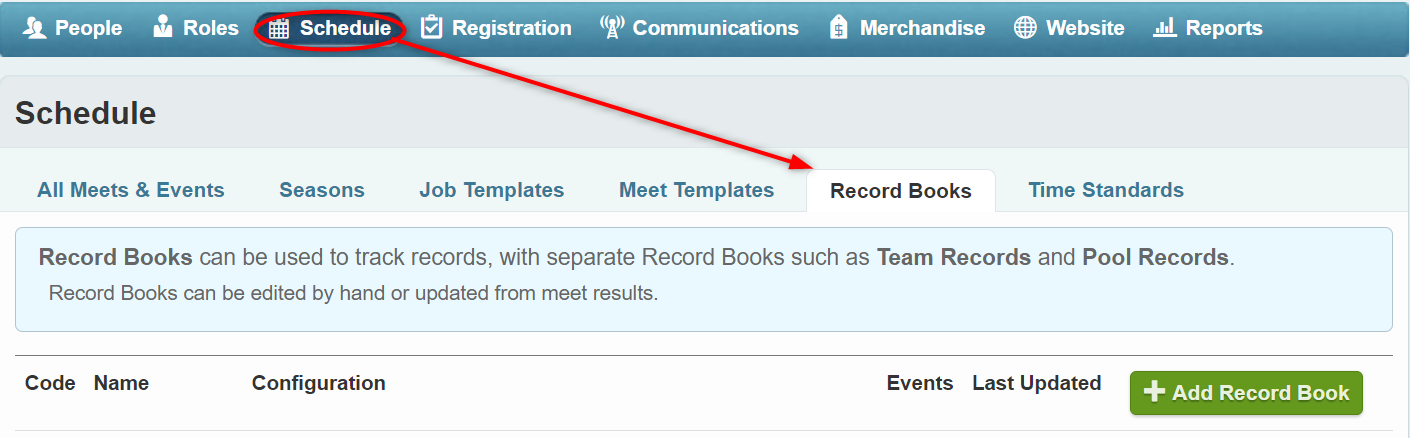The image size is (1410, 438).
Task: Click the Website globe icon
Action: click(x=1025, y=28)
